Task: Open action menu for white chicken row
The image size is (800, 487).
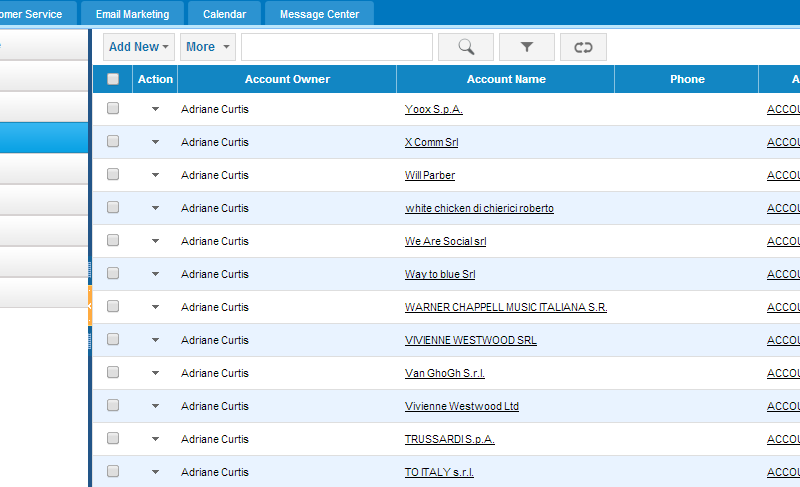Action: click(156, 208)
